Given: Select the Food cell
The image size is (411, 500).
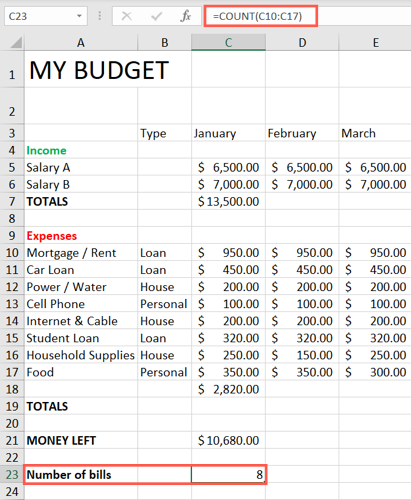Looking at the screenshot, I should click(81, 372).
